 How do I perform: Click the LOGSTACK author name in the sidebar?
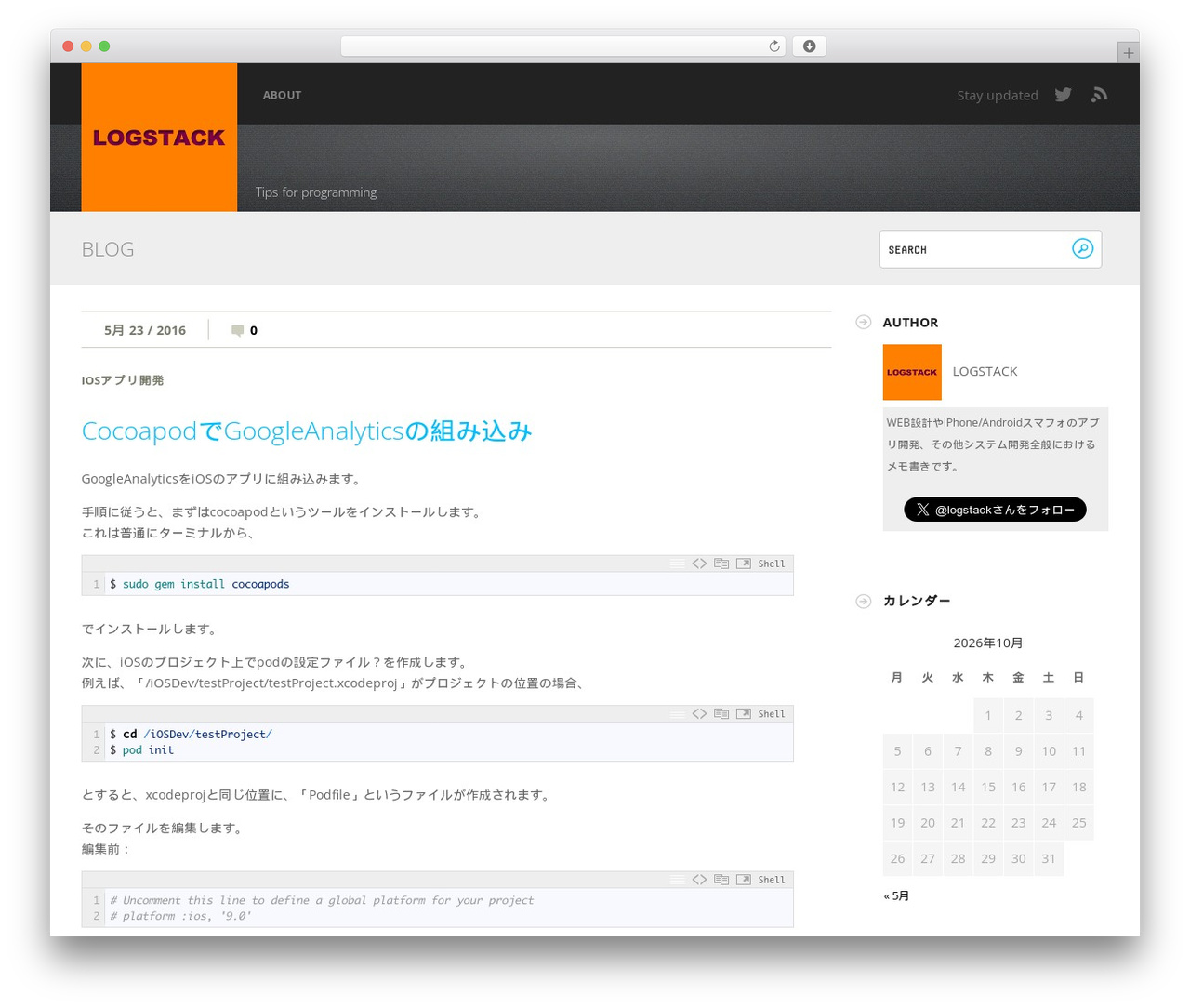985,371
